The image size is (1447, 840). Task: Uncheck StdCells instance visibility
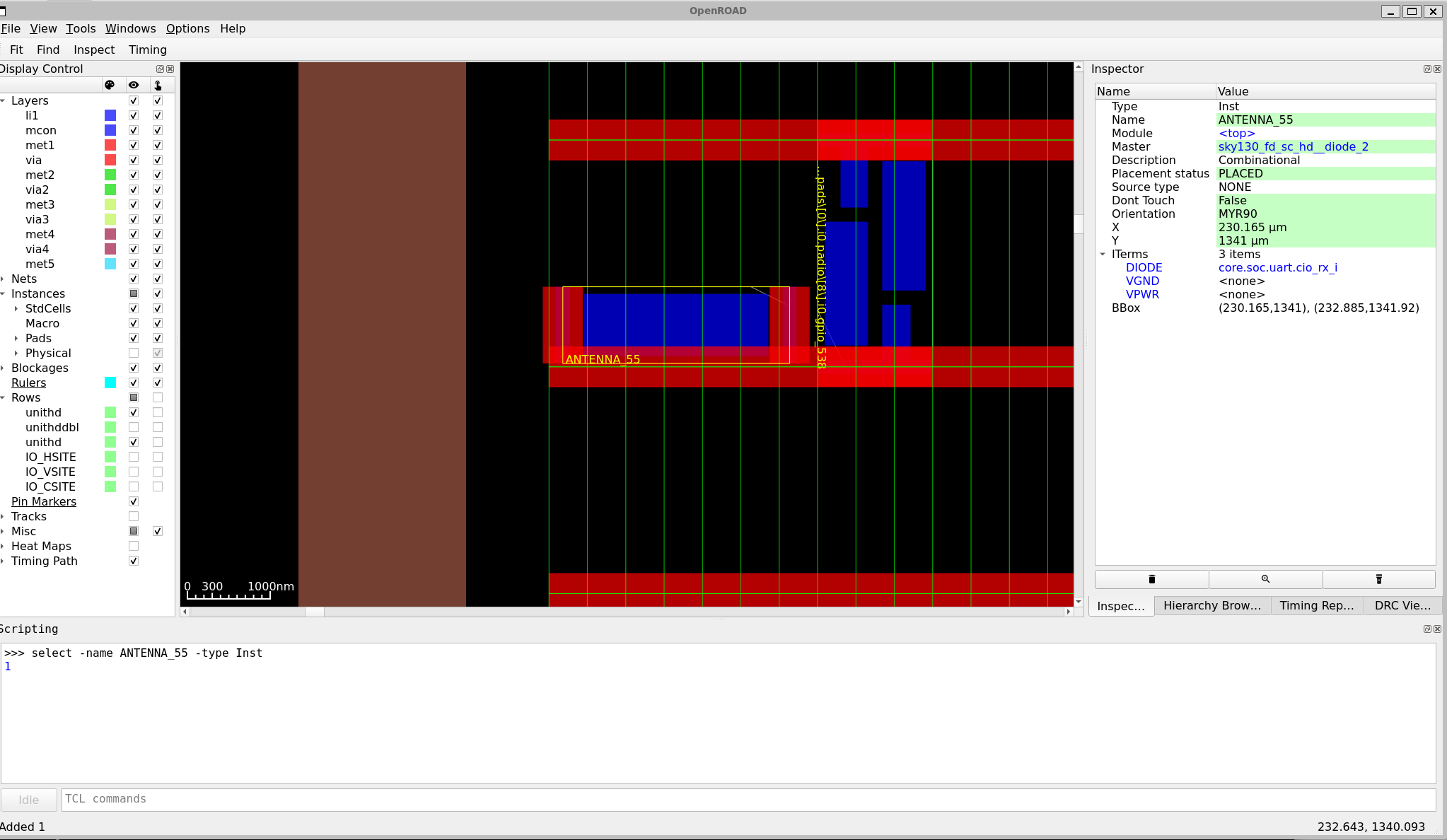pyautogui.click(x=134, y=308)
